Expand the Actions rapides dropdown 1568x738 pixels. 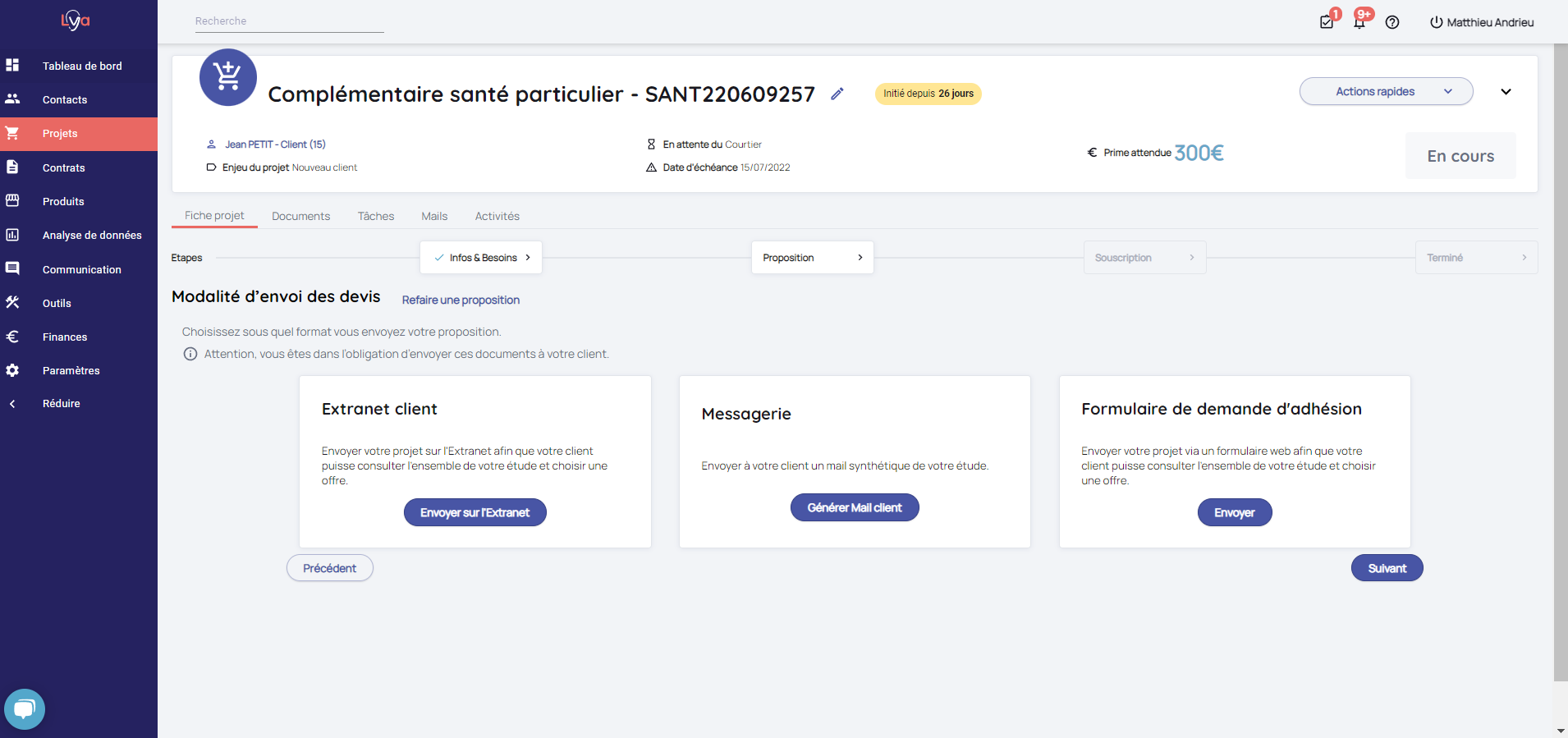click(x=1386, y=91)
